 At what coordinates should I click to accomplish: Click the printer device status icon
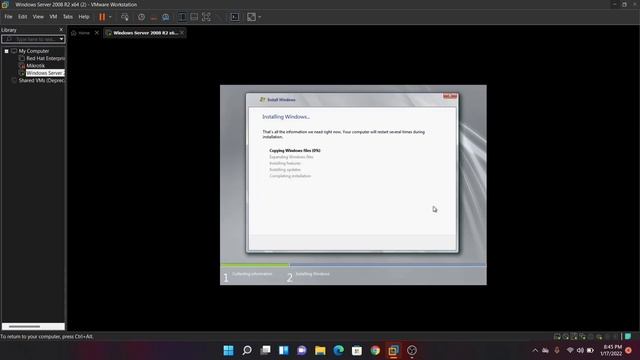pos(599,337)
